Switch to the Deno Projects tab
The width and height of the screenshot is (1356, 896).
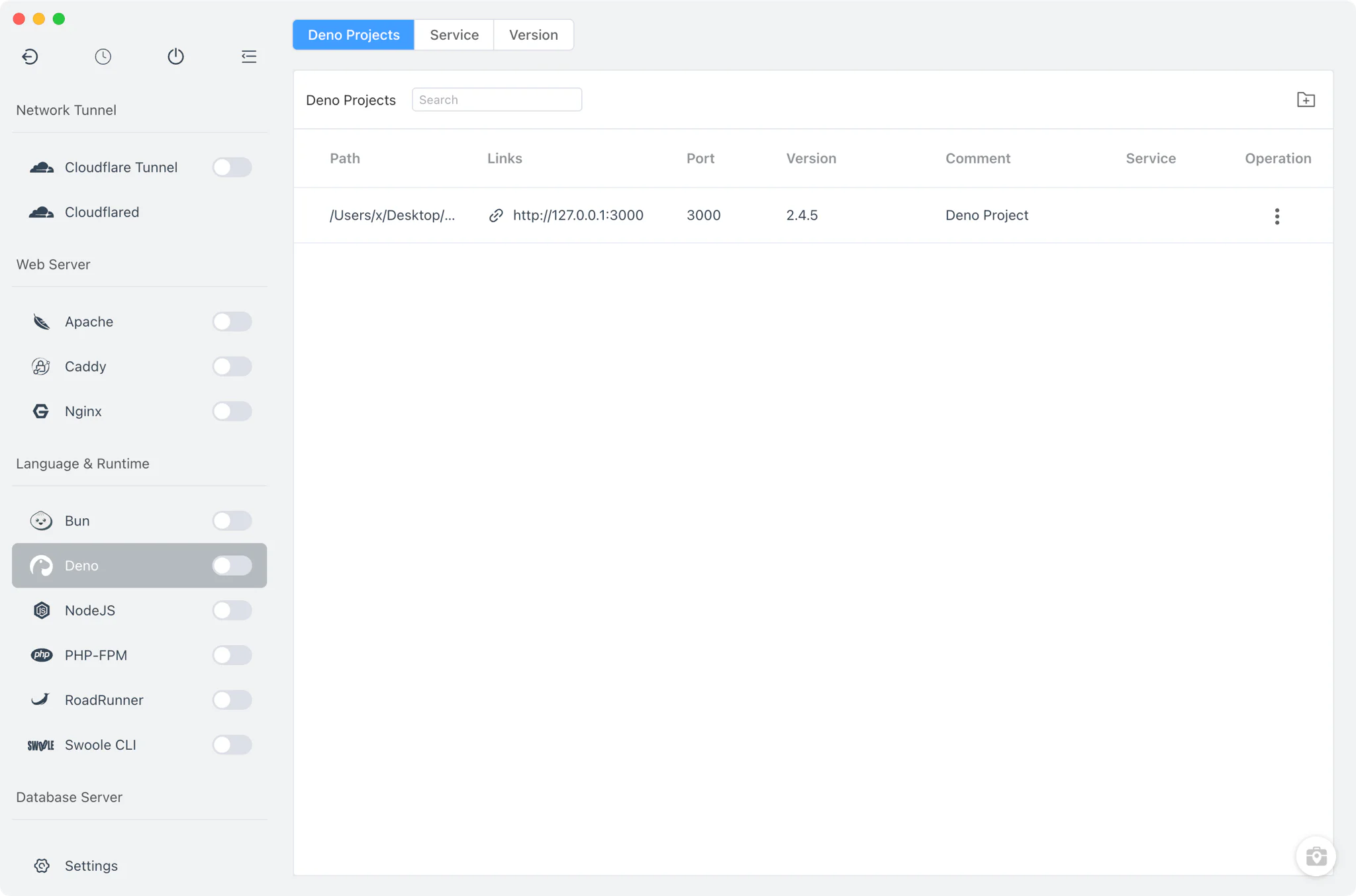pyautogui.click(x=354, y=35)
